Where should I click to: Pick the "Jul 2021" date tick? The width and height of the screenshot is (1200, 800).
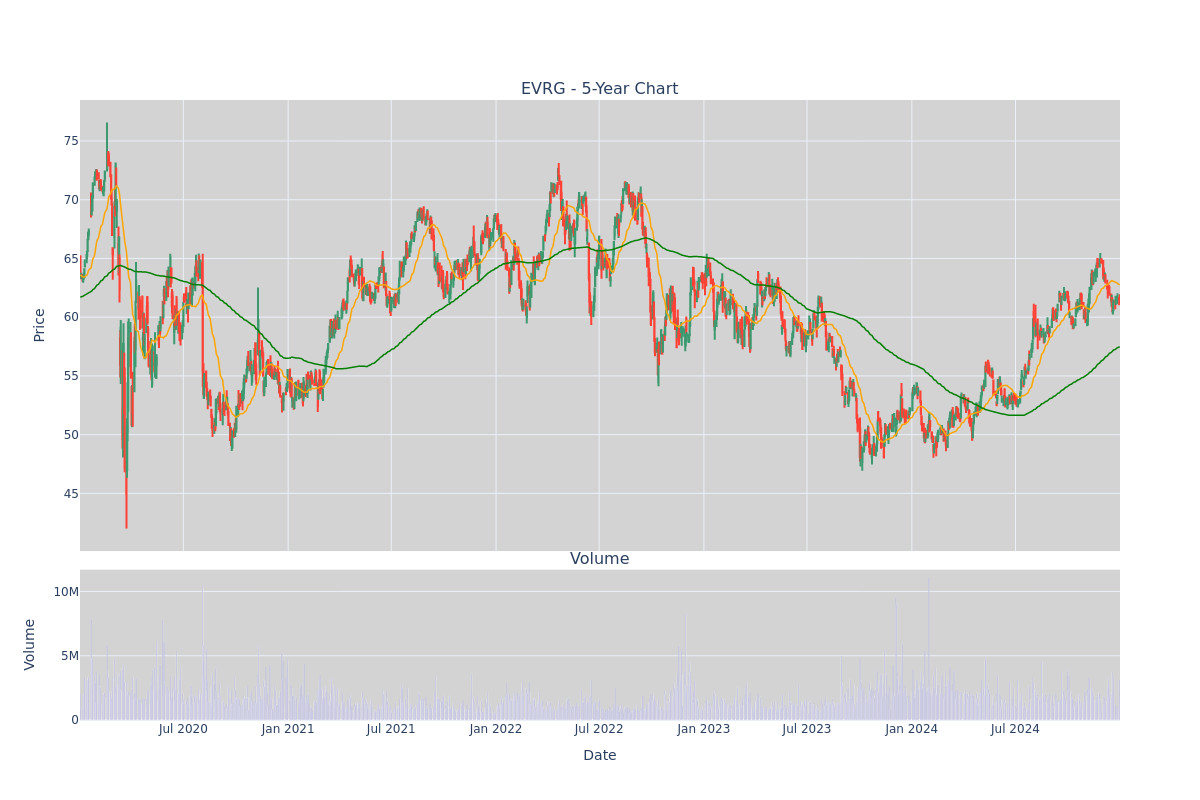click(391, 729)
